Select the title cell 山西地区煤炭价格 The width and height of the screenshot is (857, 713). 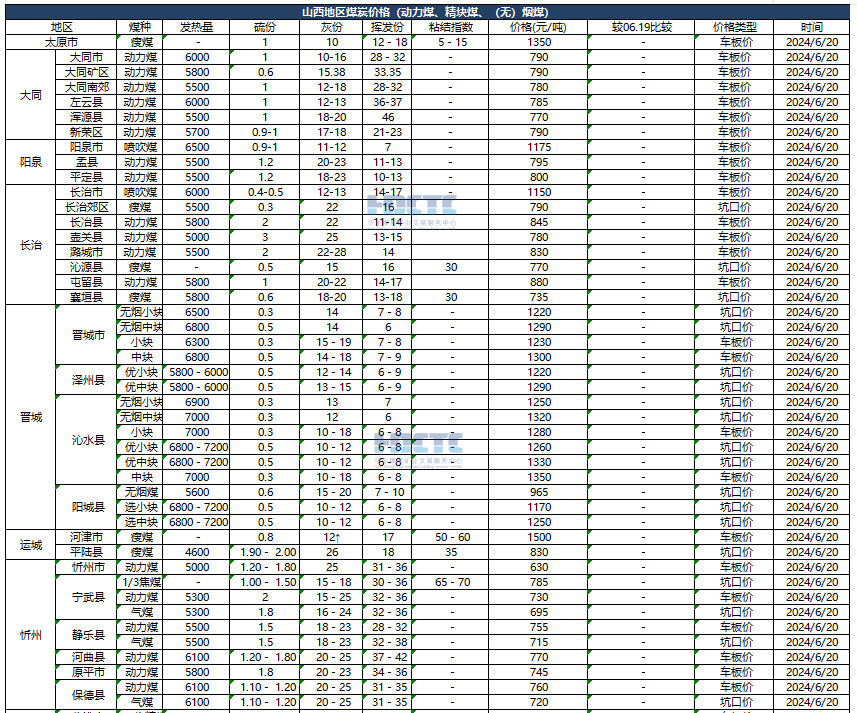pos(427,12)
